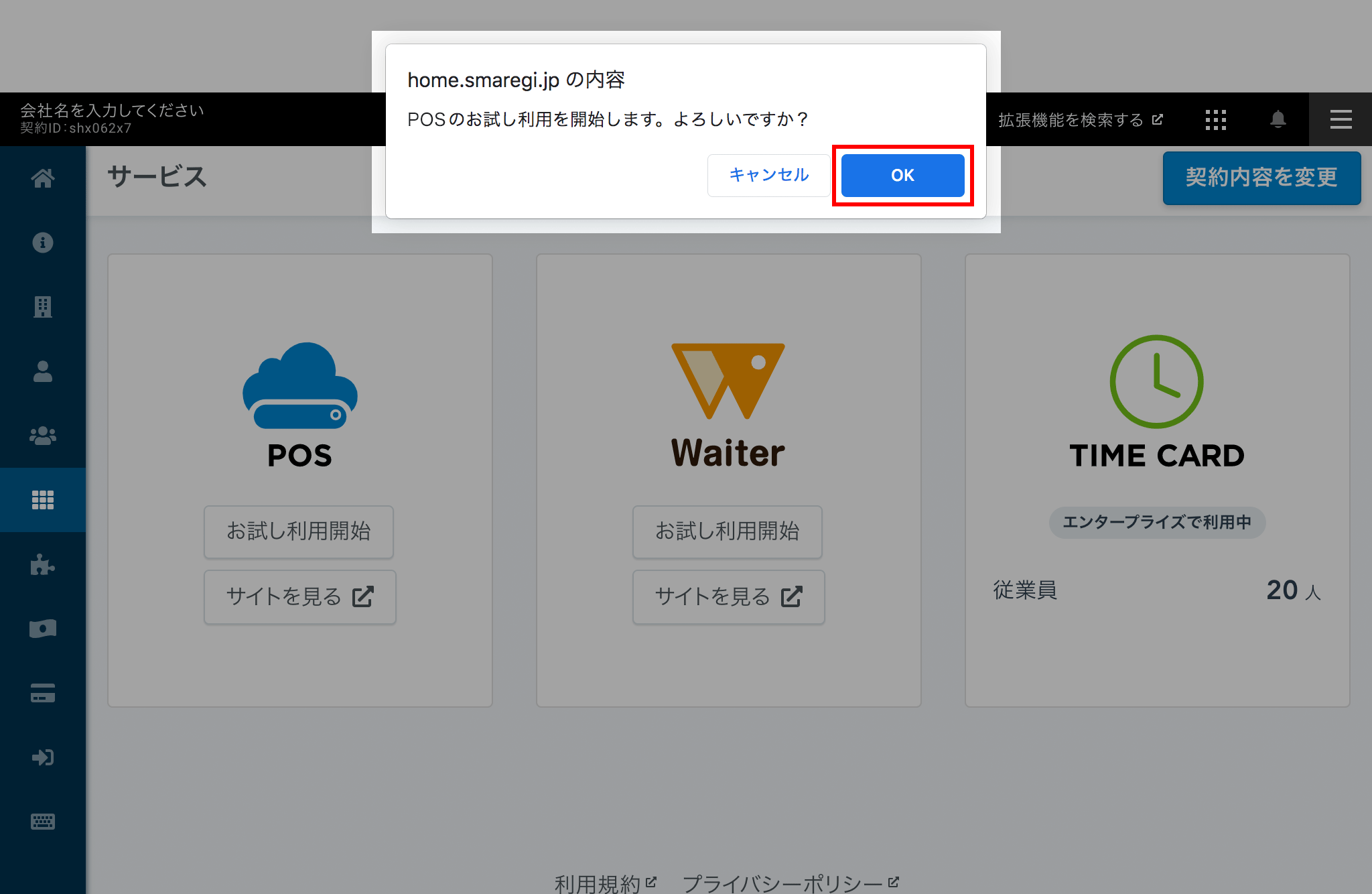Start Waiter trial with お試し利用開始
1372x894 pixels.
728,531
